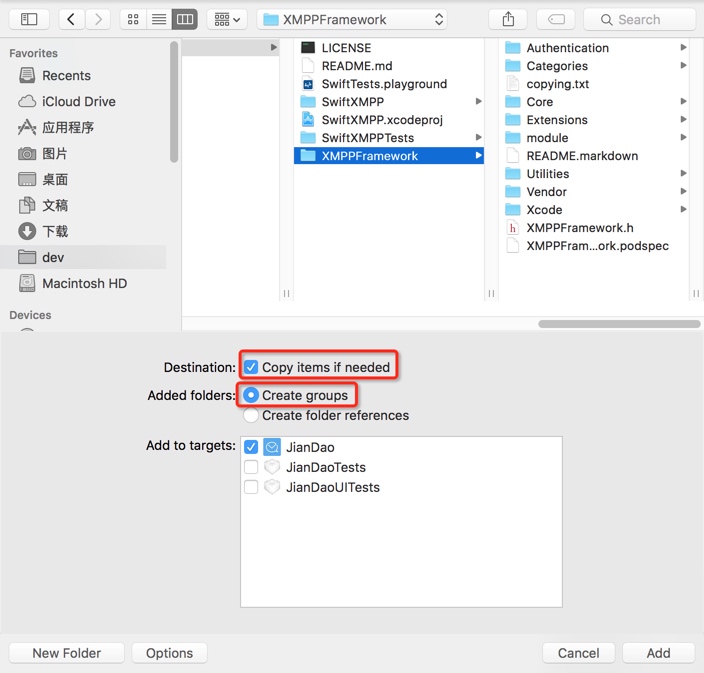Click the Cancel button
This screenshot has height=673, width=704.
[x=578, y=653]
